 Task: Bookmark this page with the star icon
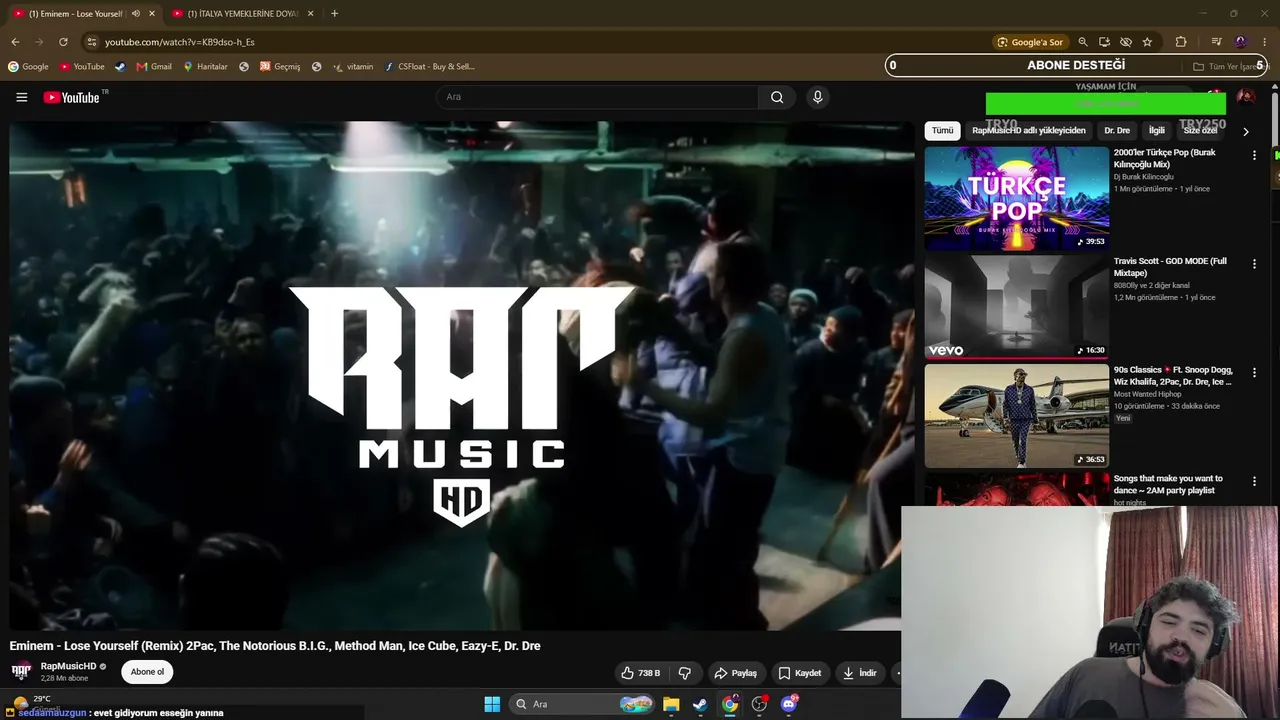1147,42
